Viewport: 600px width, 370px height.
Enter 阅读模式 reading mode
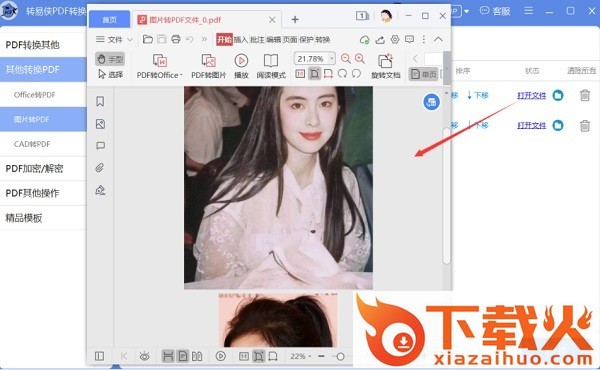[x=271, y=66]
